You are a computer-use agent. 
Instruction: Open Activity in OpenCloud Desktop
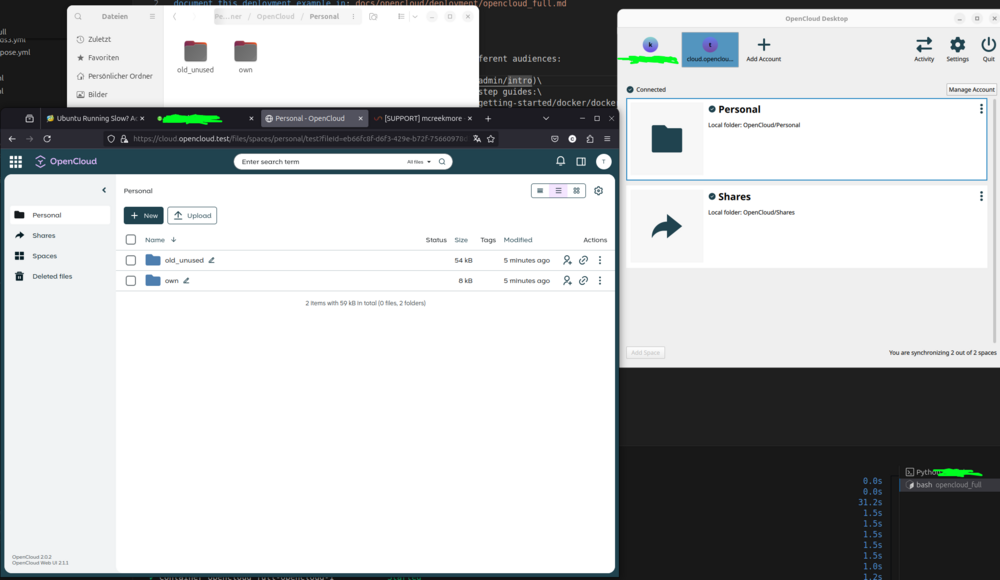coord(923,49)
